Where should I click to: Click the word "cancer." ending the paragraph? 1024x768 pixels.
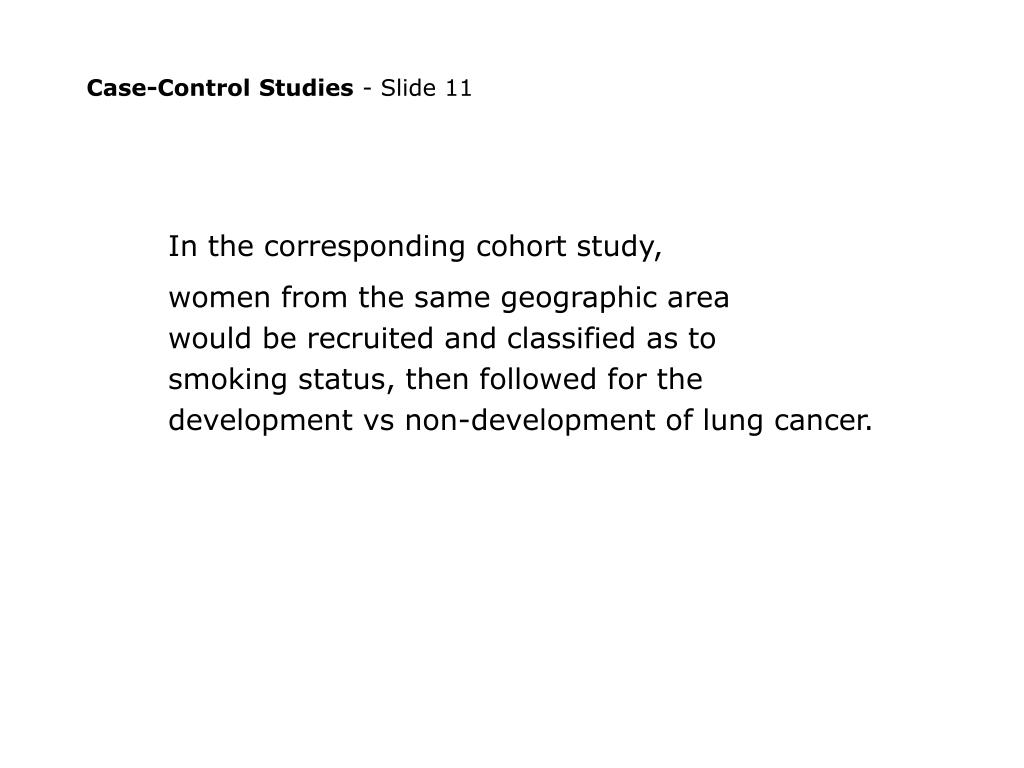click(823, 422)
